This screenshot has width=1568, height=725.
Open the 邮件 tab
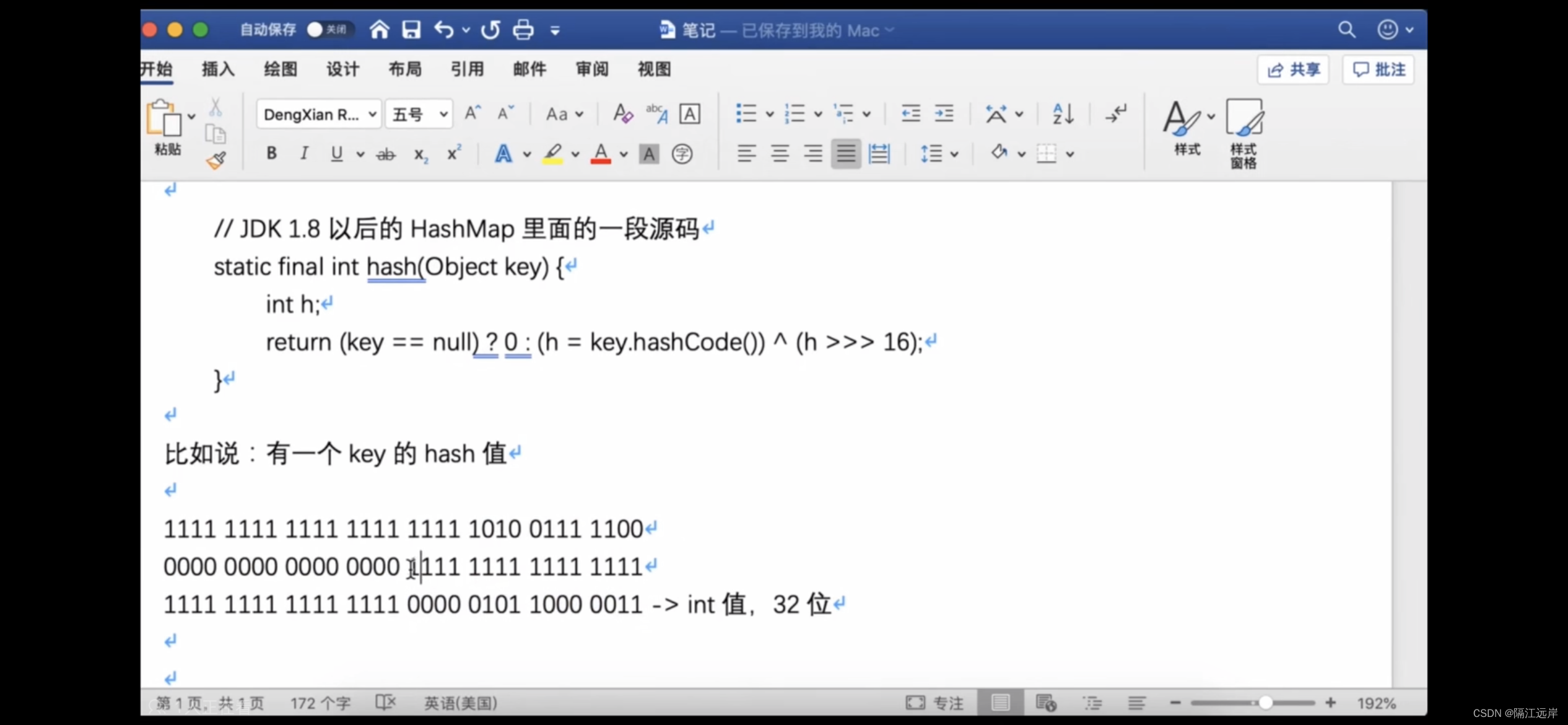530,69
